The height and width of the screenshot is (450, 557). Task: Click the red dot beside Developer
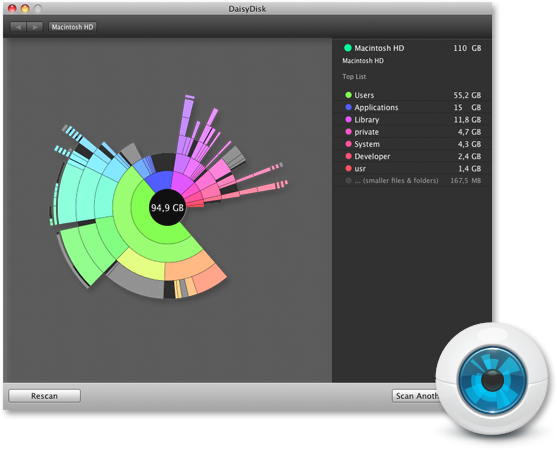[x=348, y=156]
